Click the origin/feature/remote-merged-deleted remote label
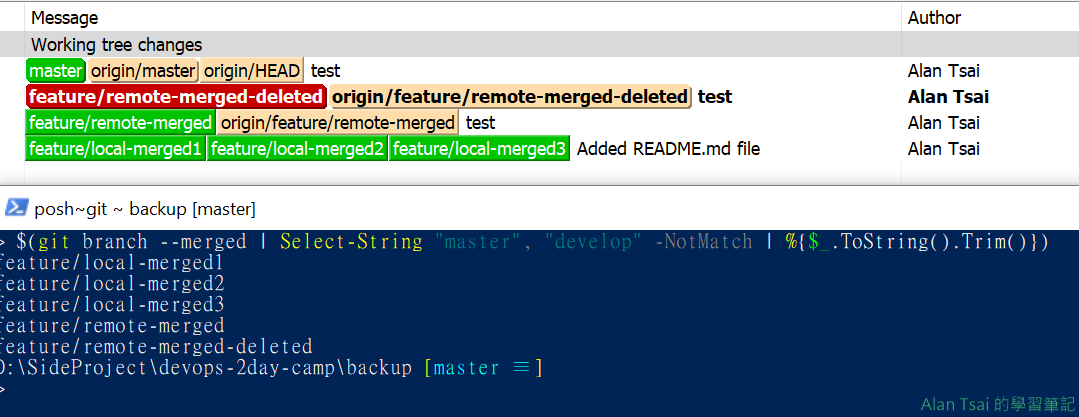The height and width of the screenshot is (417, 1079). pos(510,97)
